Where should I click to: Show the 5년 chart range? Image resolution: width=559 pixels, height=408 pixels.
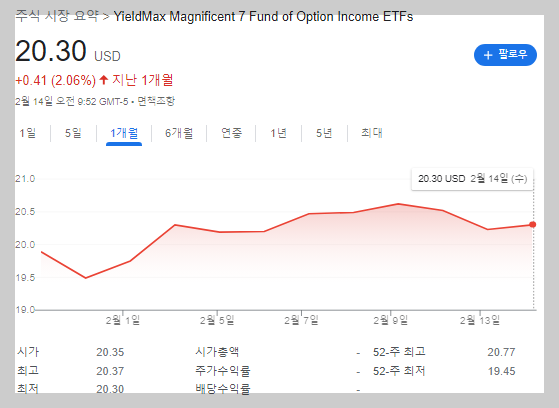coord(324,133)
